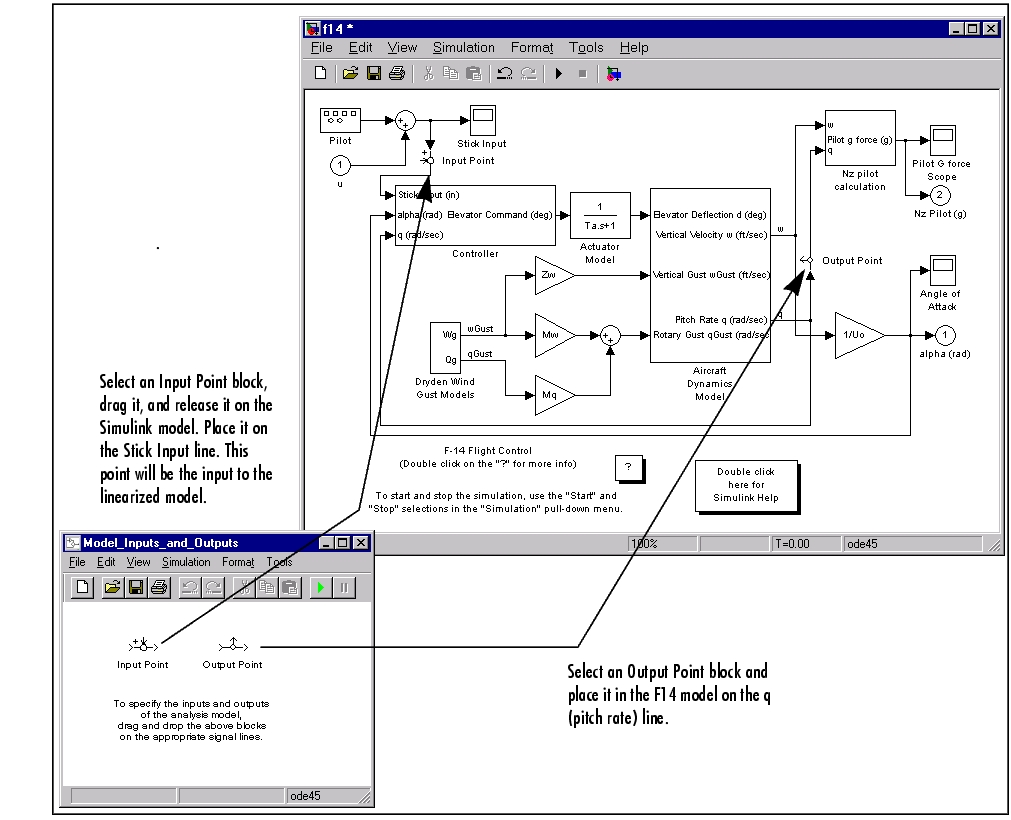Click Paste clipboard icon in f14 toolbar

[x=474, y=73]
